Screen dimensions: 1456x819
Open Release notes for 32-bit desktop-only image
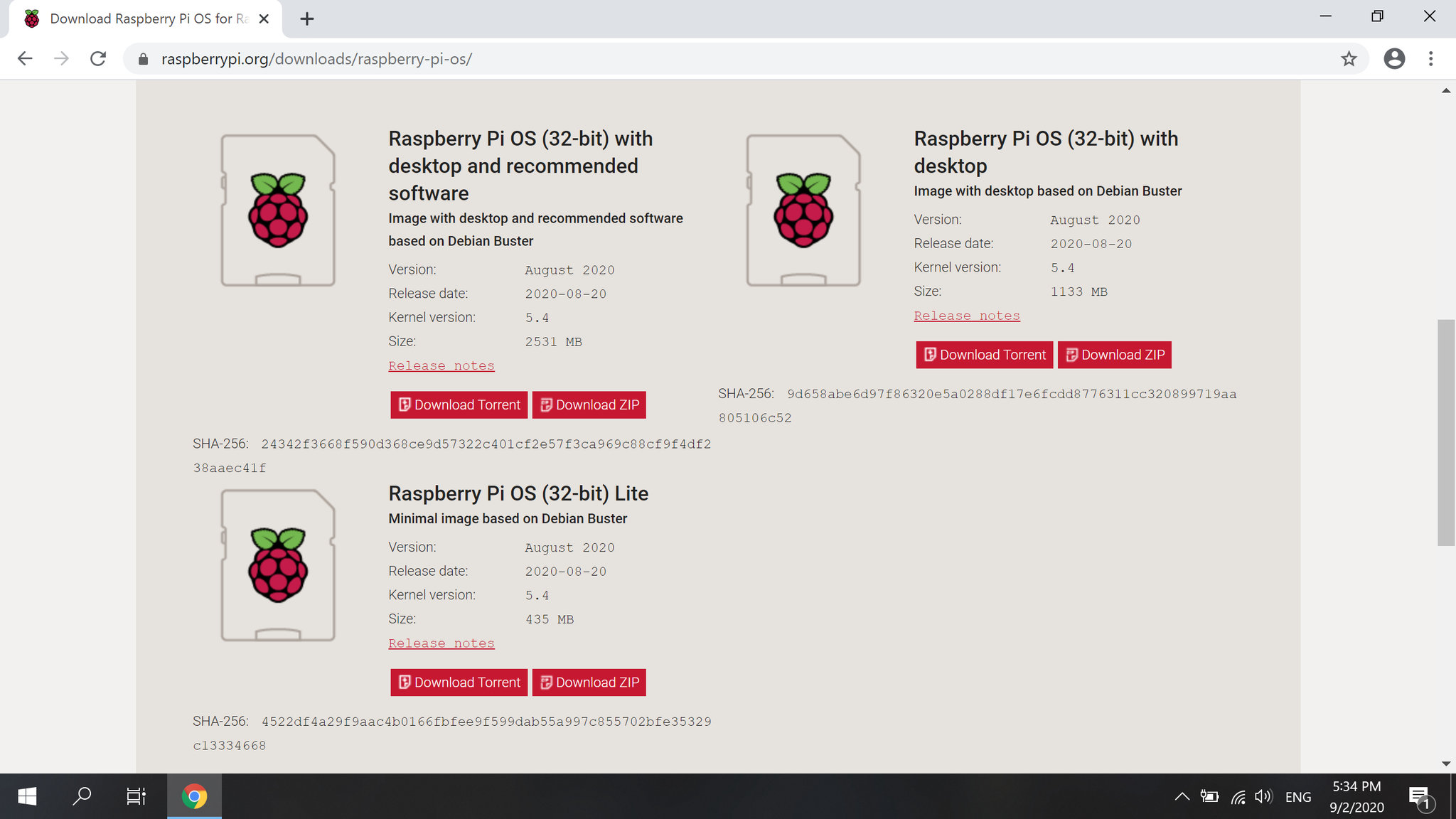(x=966, y=316)
